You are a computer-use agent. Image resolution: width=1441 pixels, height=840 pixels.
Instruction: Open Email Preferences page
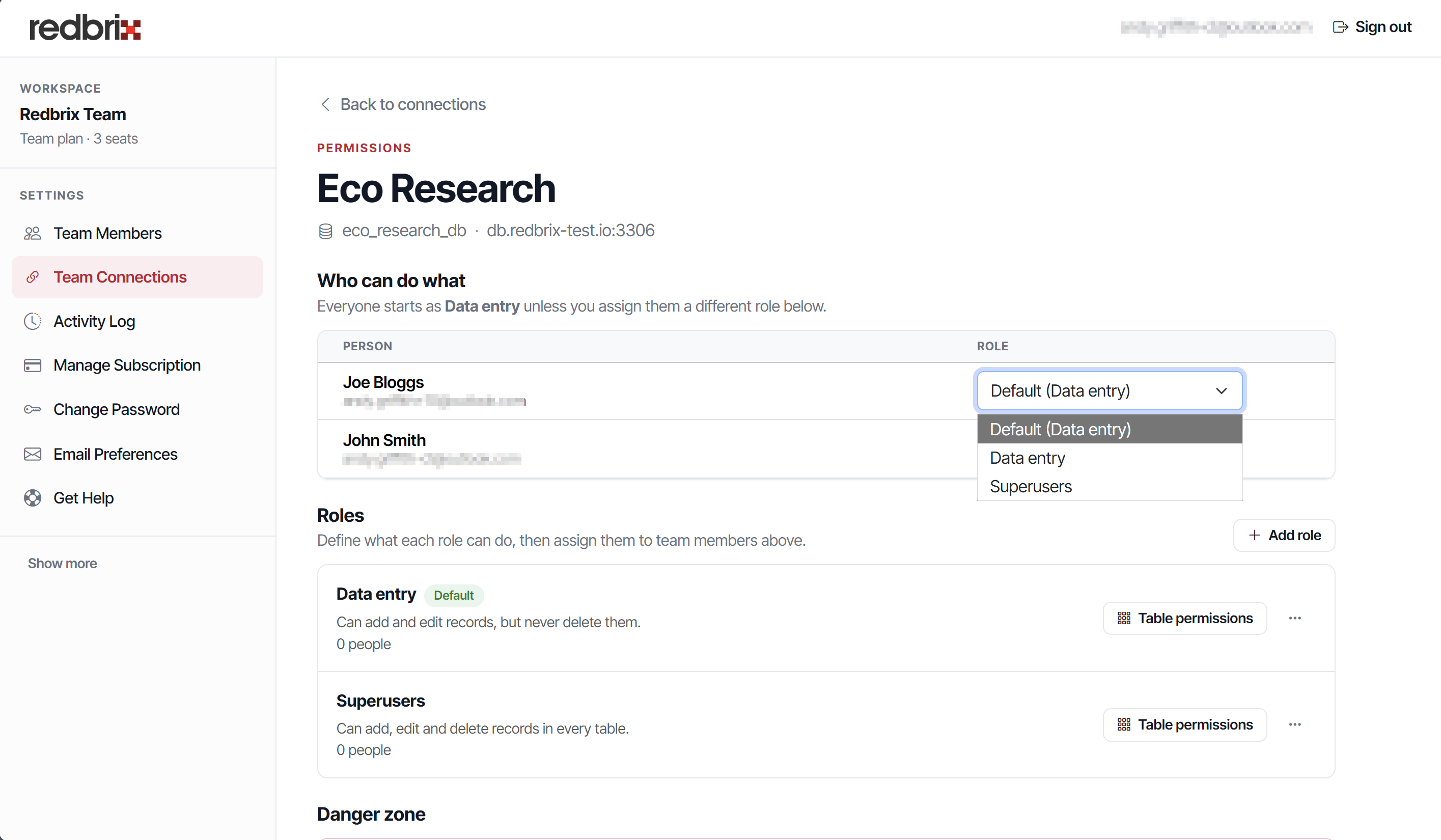pos(137,454)
